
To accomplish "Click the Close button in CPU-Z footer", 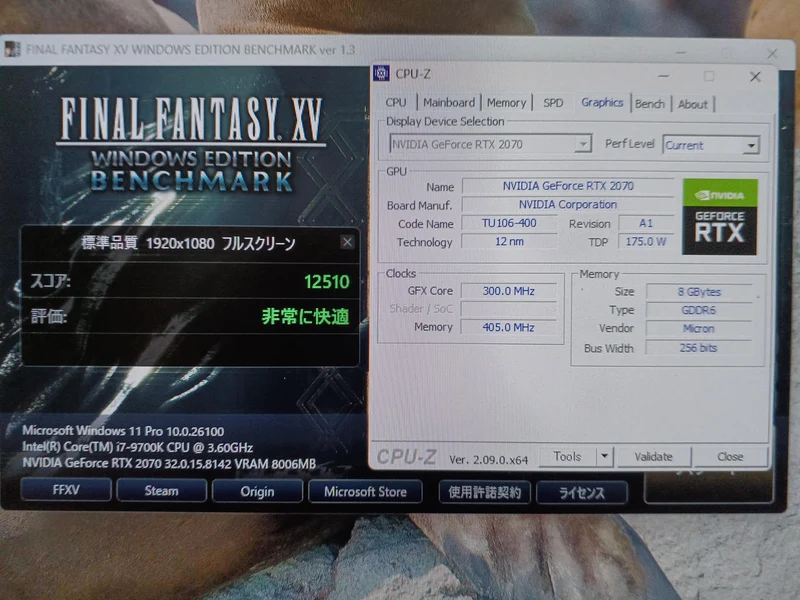I will pyautogui.click(x=730, y=457).
